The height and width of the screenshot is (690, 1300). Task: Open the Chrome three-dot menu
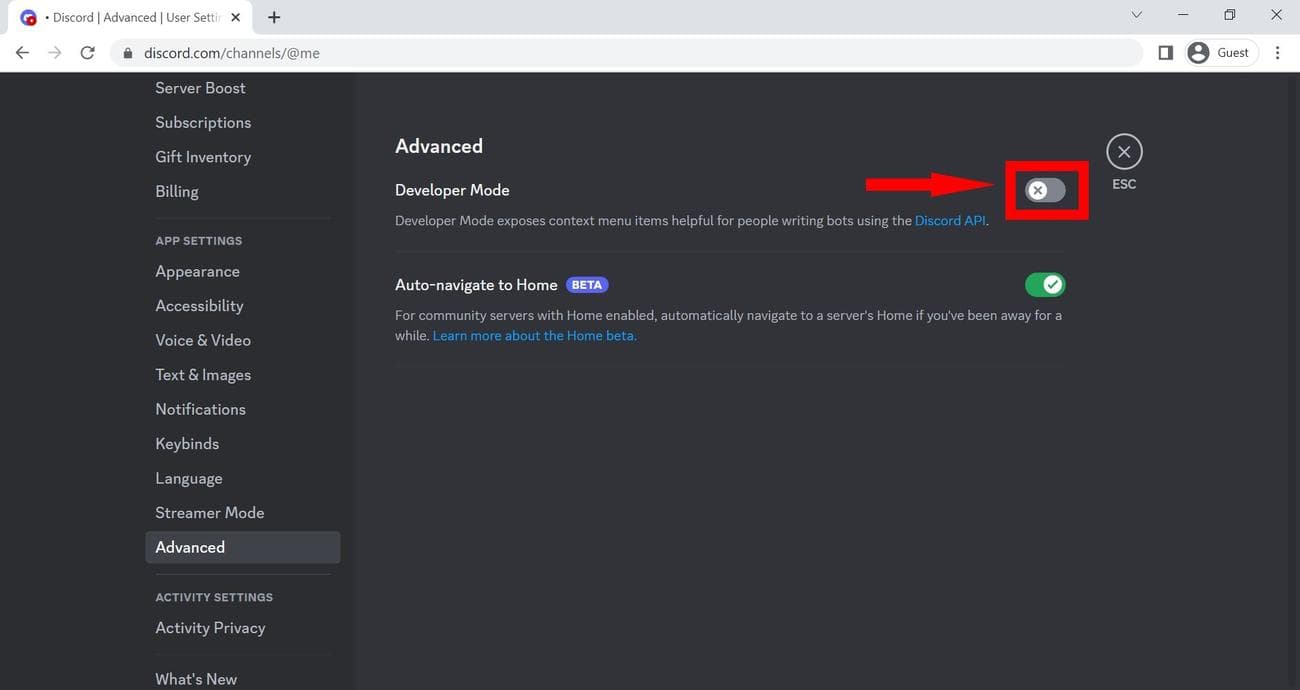pos(1277,53)
